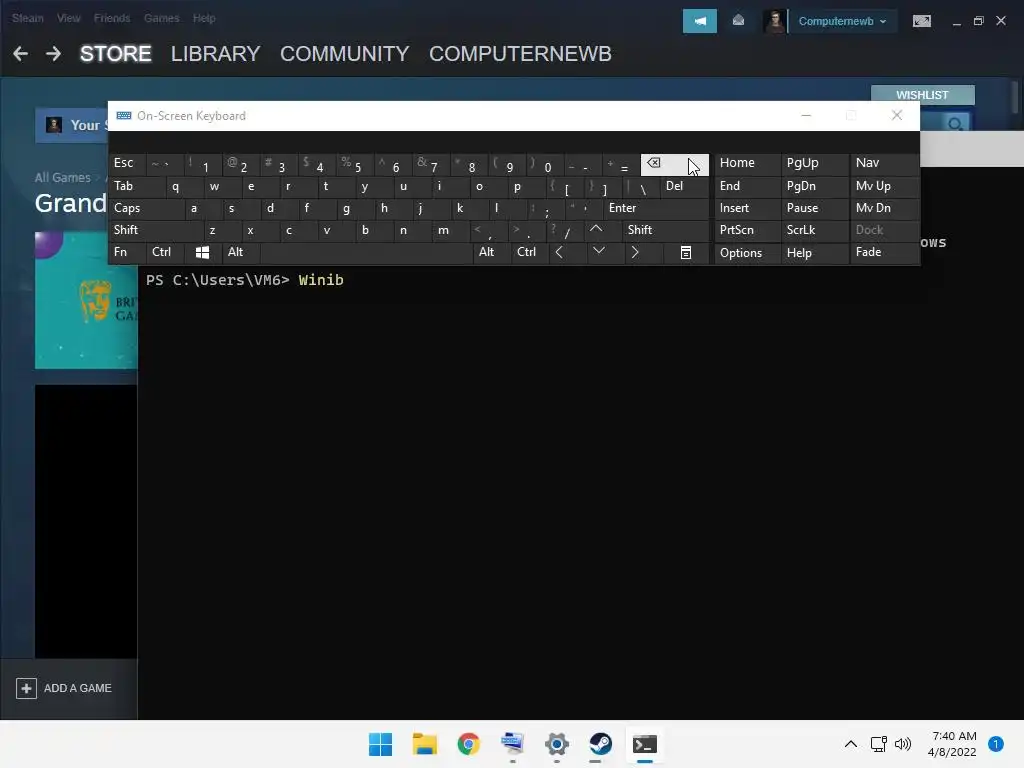Expand Computernewb account dropdown
1024x768 pixels.
(842, 21)
